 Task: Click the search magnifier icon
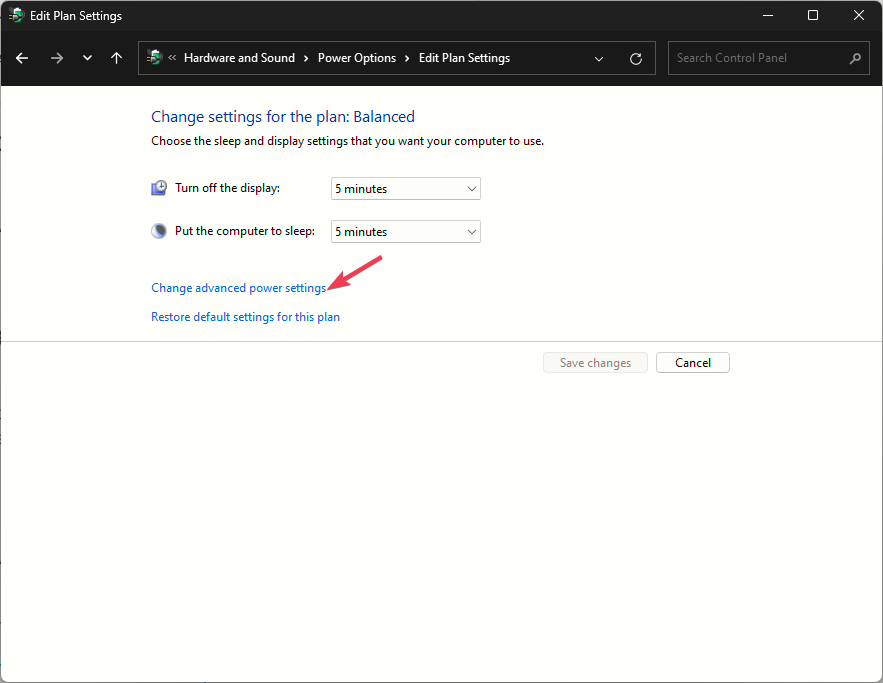coord(855,58)
